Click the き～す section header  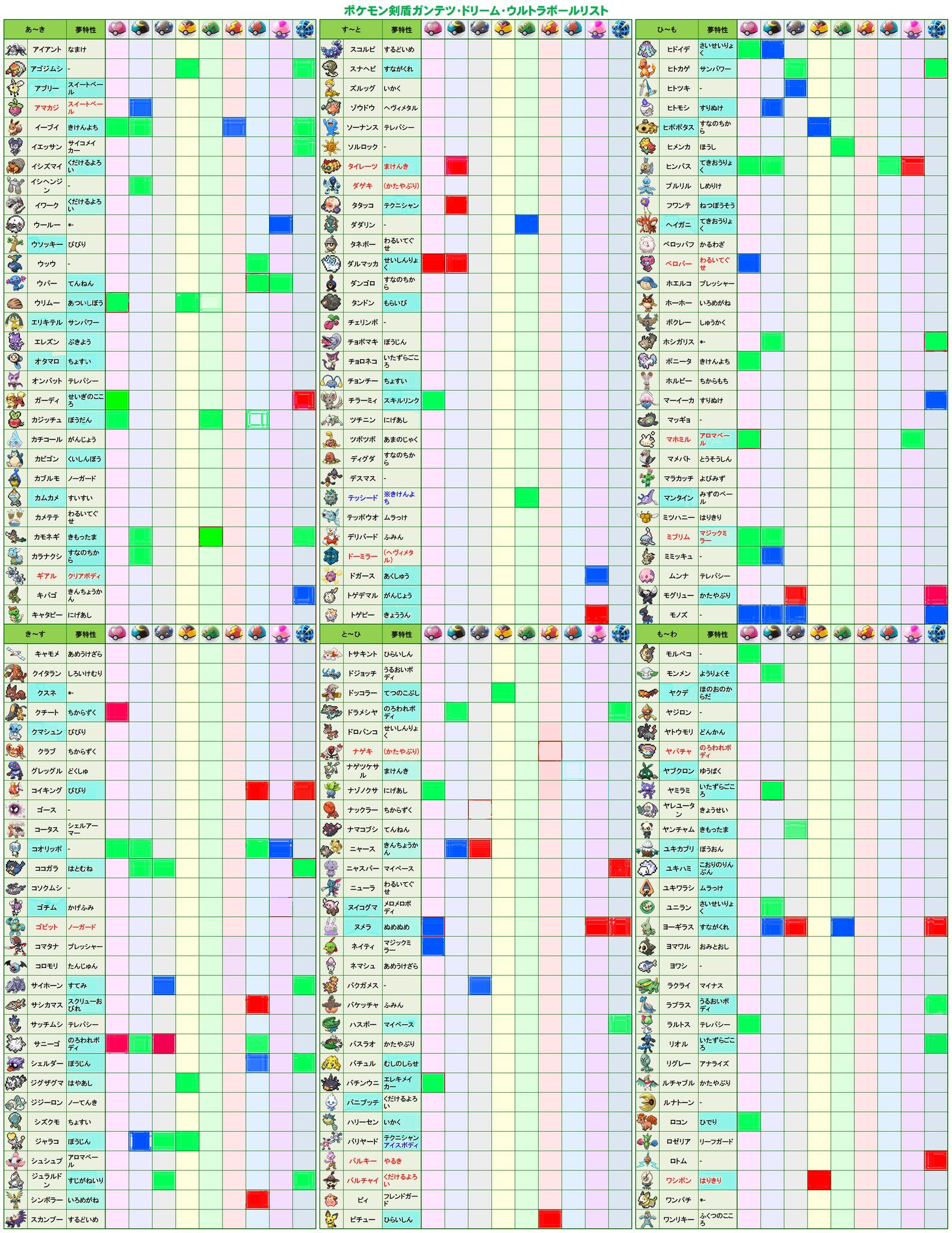pos(35,634)
